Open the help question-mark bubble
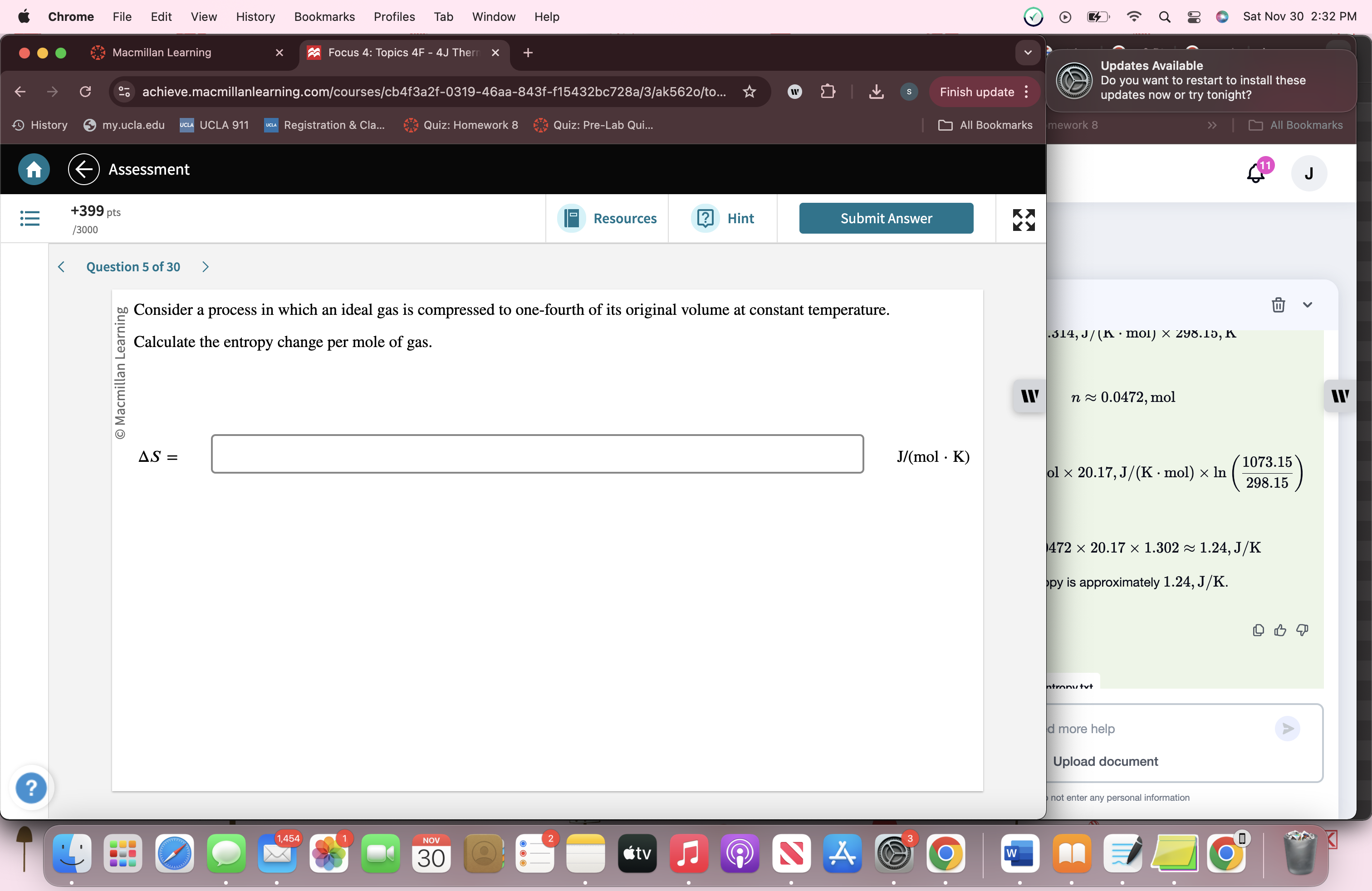The height and width of the screenshot is (891, 1372). pos(30,788)
